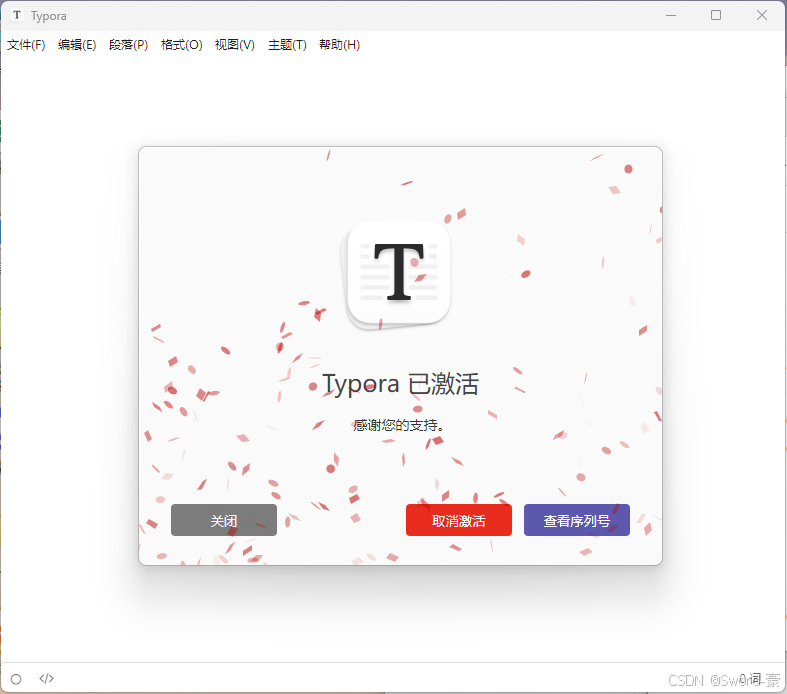Click the red 取消激活 button
The image size is (787, 694).
point(459,520)
